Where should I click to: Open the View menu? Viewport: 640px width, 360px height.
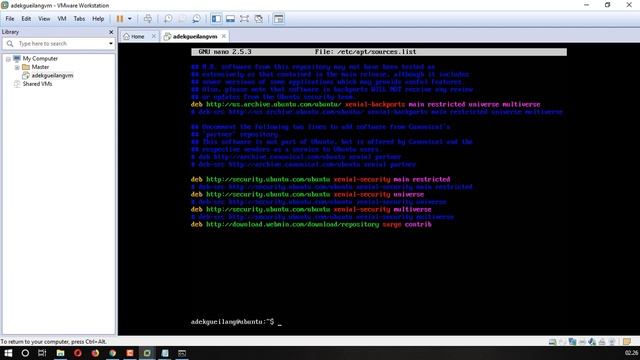click(x=44, y=19)
